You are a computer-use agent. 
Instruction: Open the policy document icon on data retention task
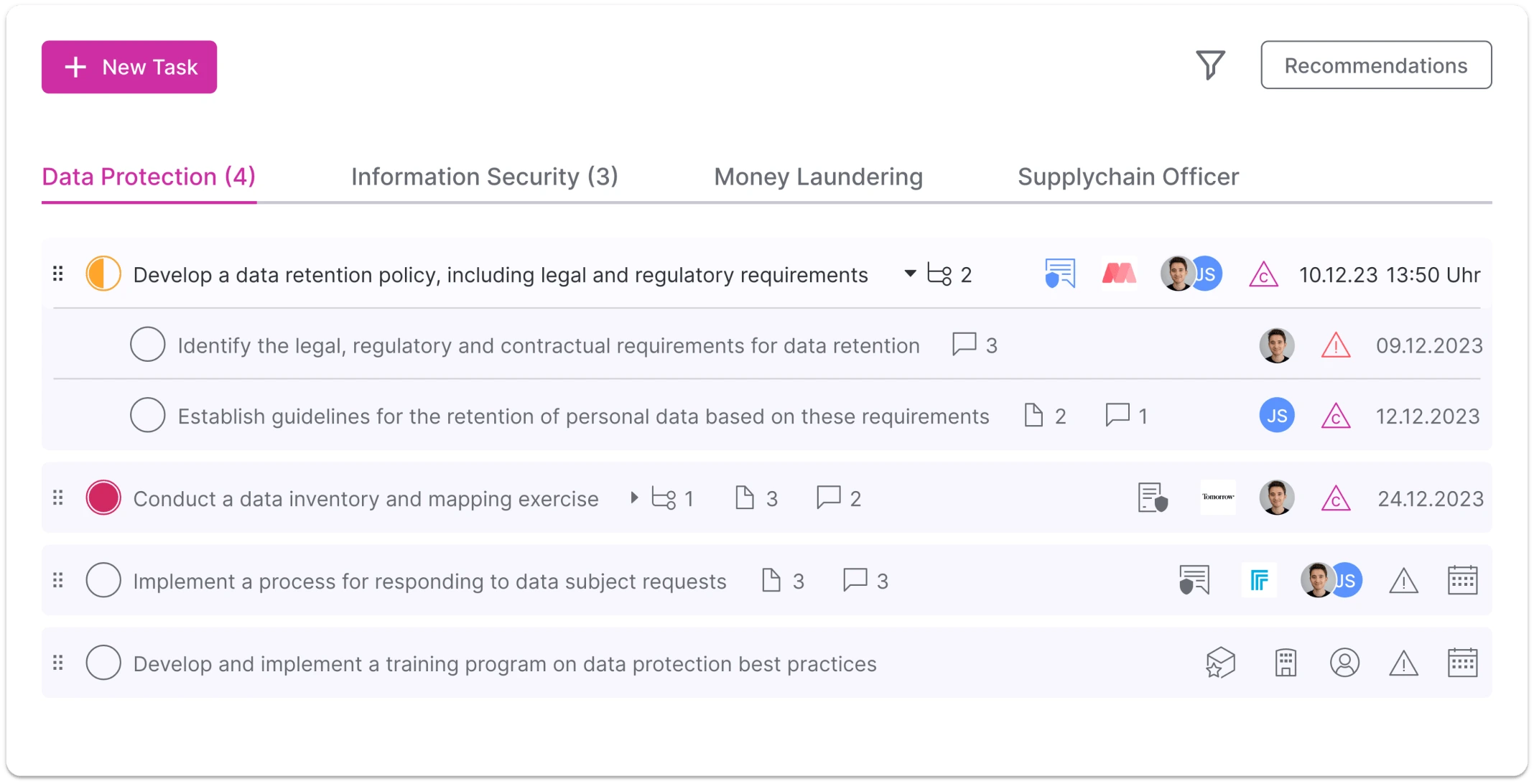click(x=1059, y=274)
